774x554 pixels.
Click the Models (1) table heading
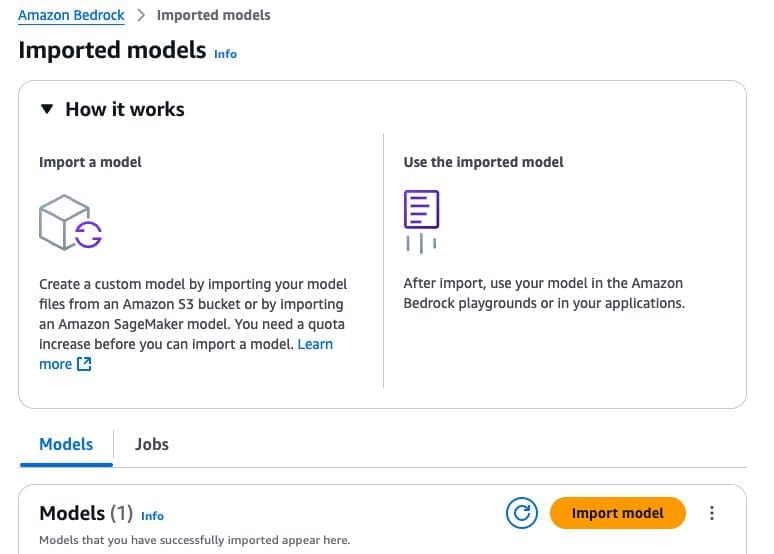[86, 514]
